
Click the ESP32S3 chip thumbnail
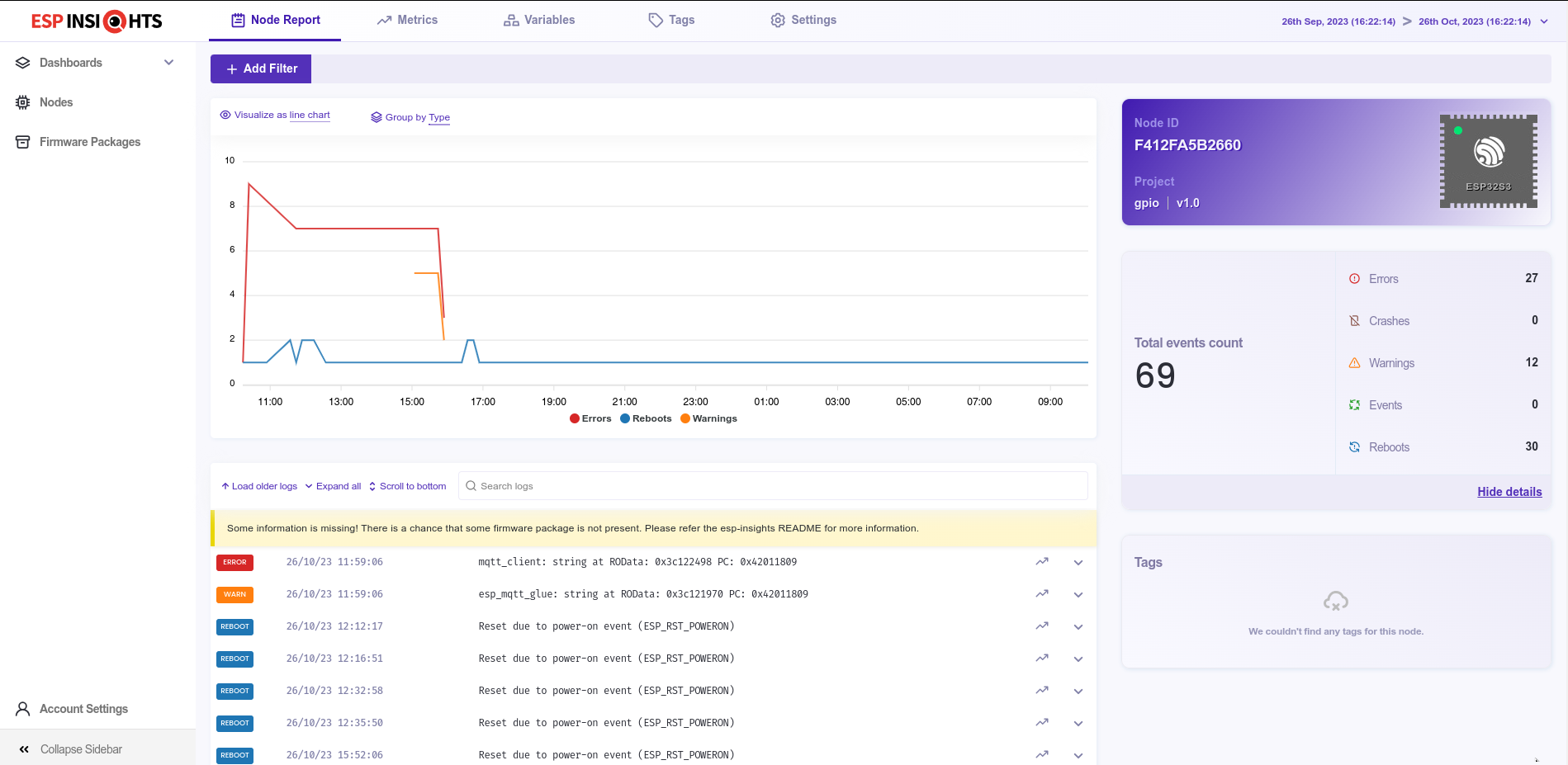pyautogui.click(x=1488, y=161)
